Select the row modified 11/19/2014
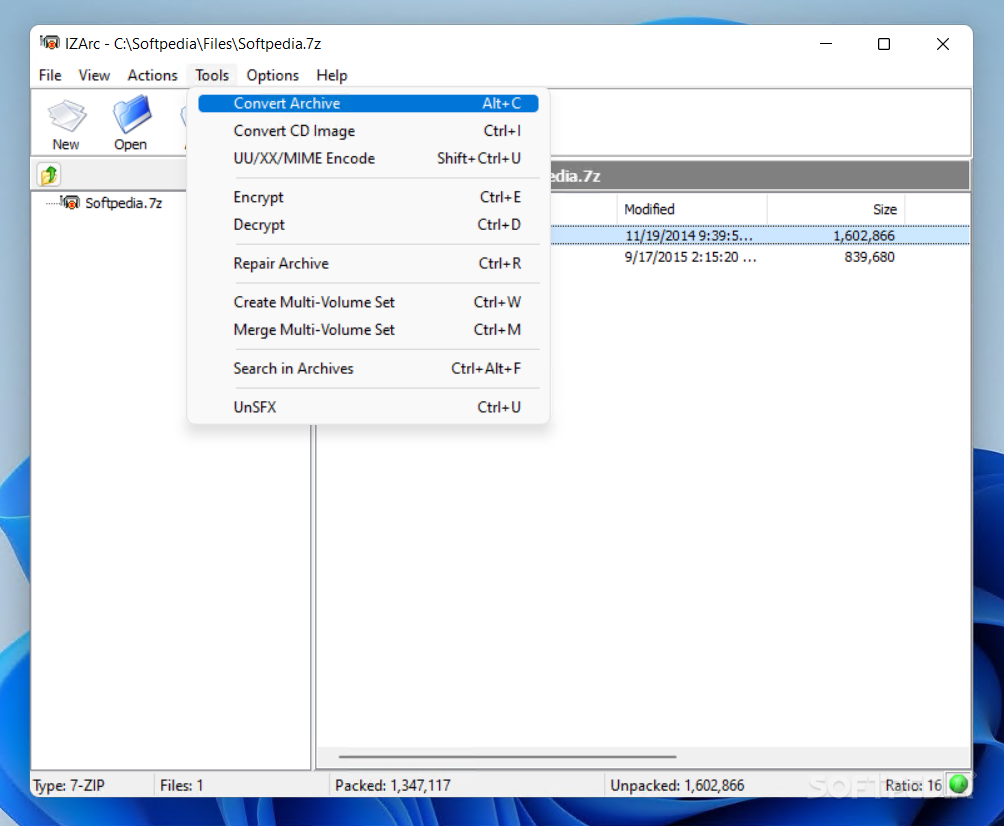The width and height of the screenshot is (1004, 826). [x=759, y=236]
